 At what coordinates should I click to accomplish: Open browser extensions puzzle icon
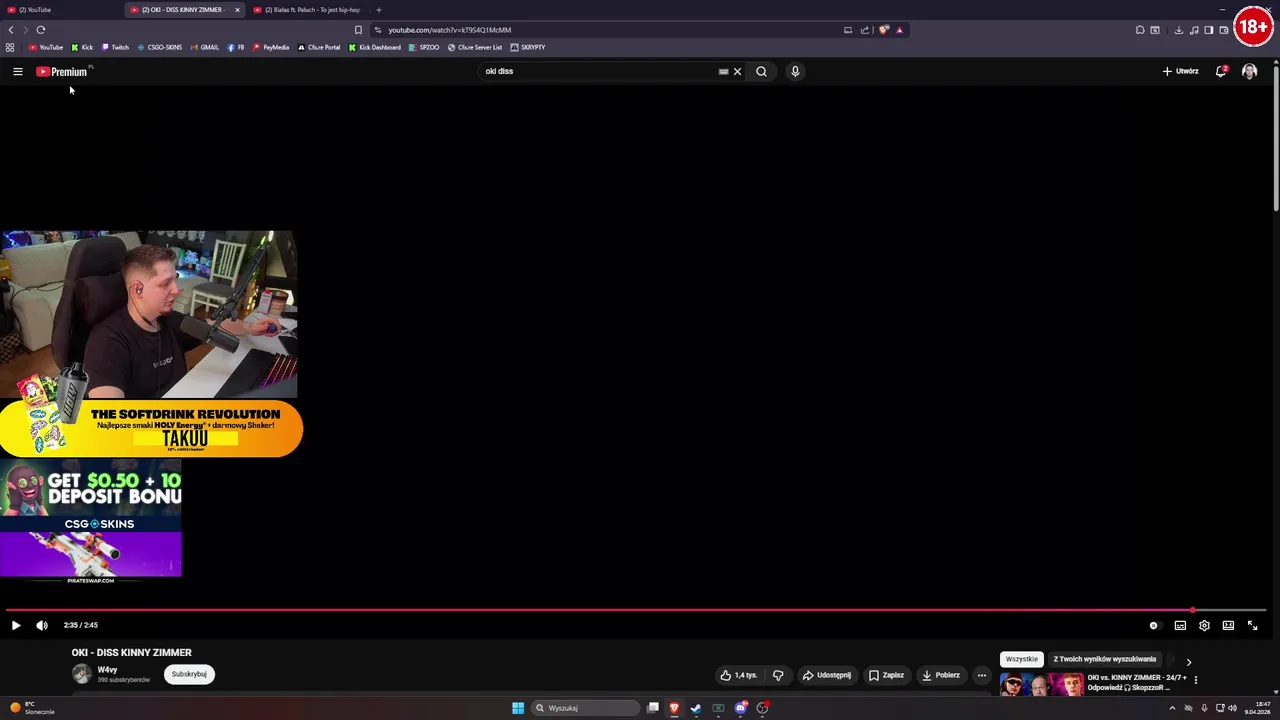(x=1139, y=30)
